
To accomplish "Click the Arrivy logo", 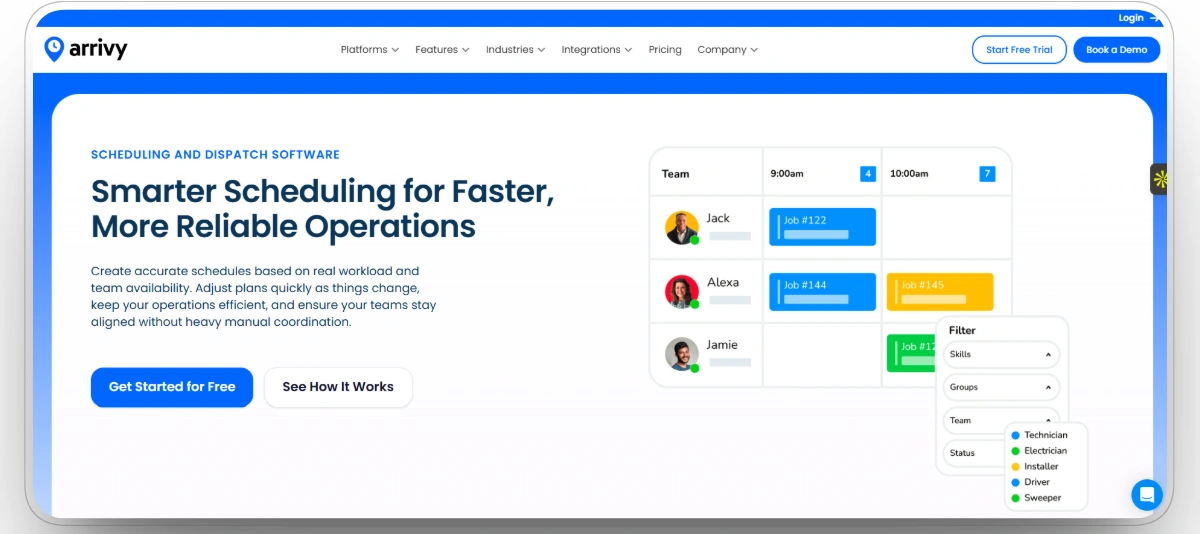I will point(86,49).
